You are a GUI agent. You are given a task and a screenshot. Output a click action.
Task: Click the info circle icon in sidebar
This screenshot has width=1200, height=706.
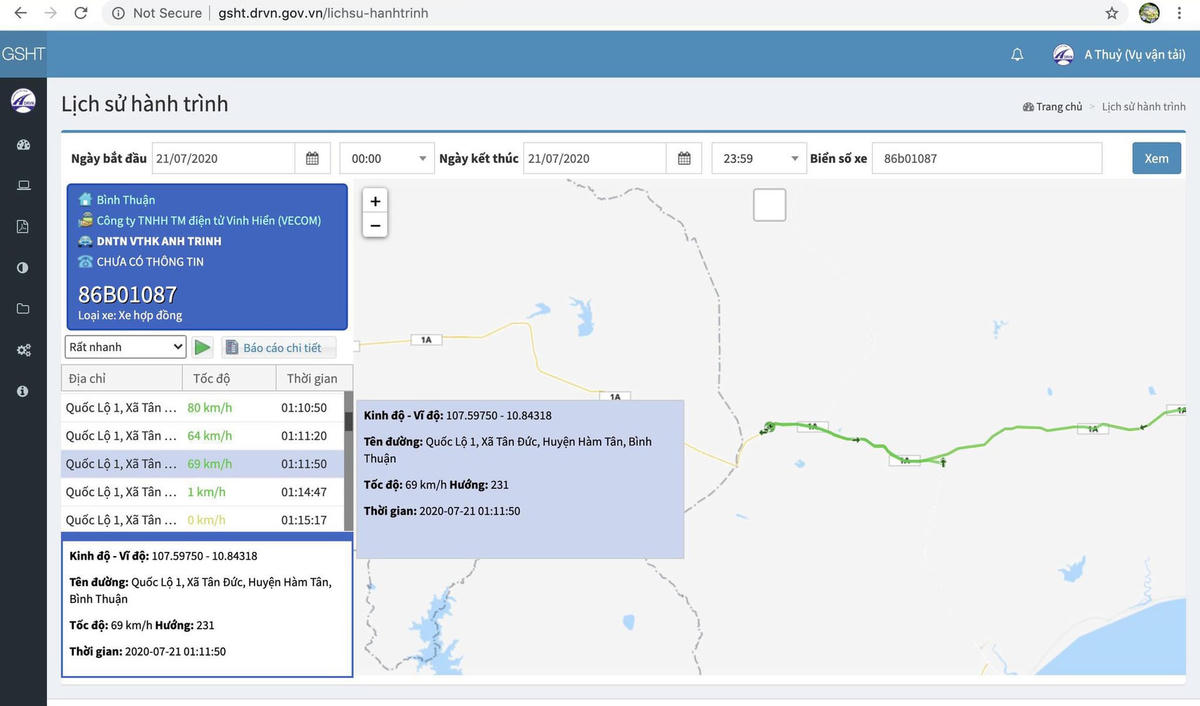[x=23, y=391]
